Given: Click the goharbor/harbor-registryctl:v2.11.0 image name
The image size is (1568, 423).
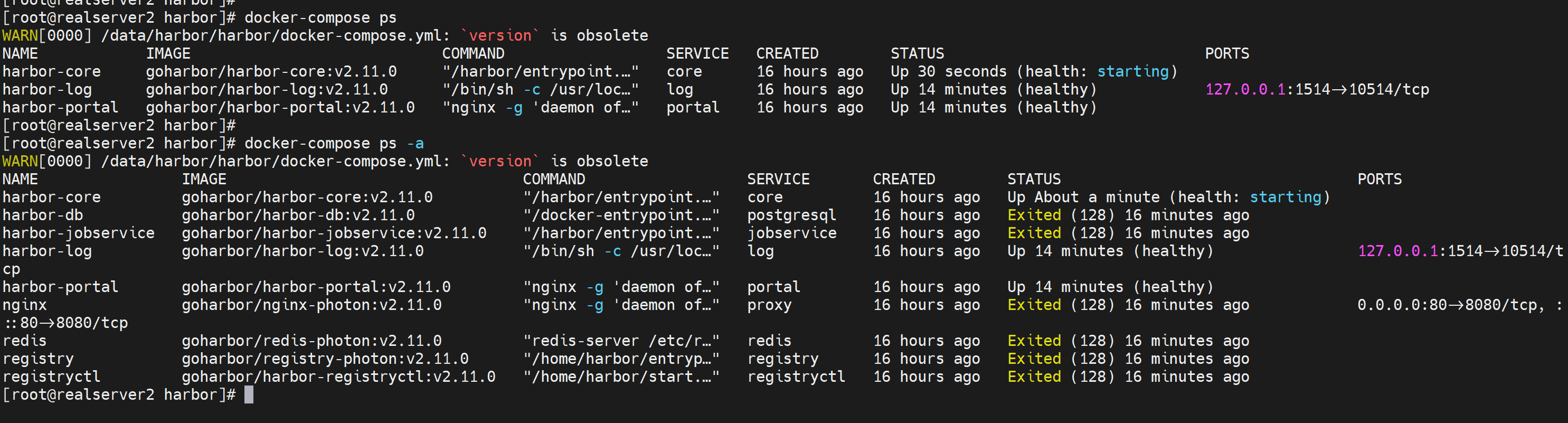Looking at the screenshot, I should [338, 377].
